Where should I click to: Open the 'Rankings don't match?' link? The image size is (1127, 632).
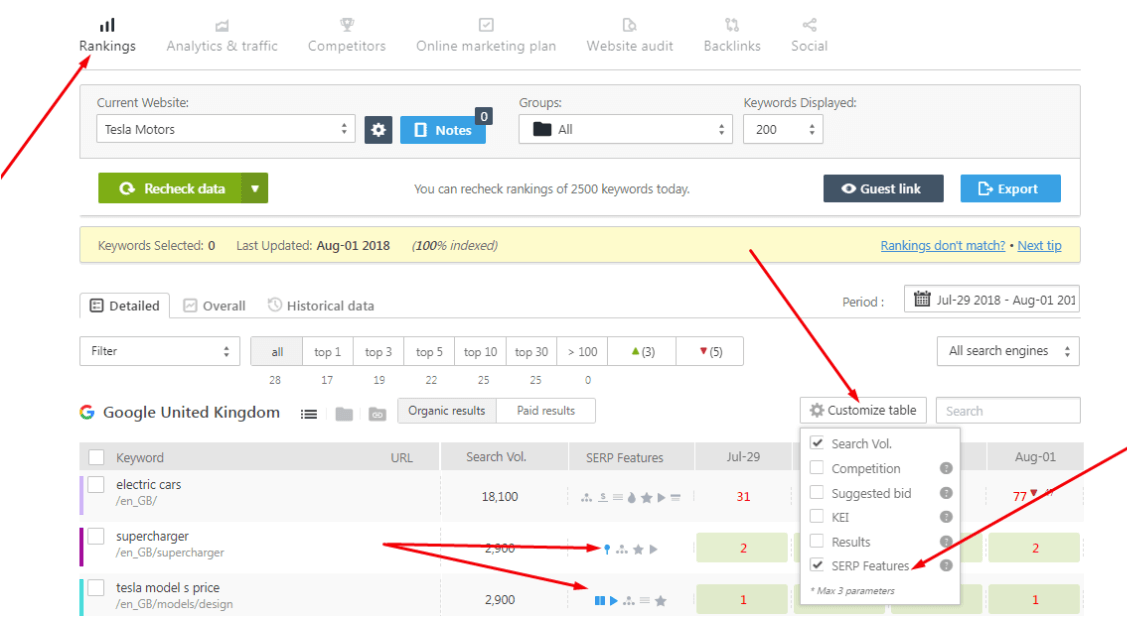click(943, 246)
